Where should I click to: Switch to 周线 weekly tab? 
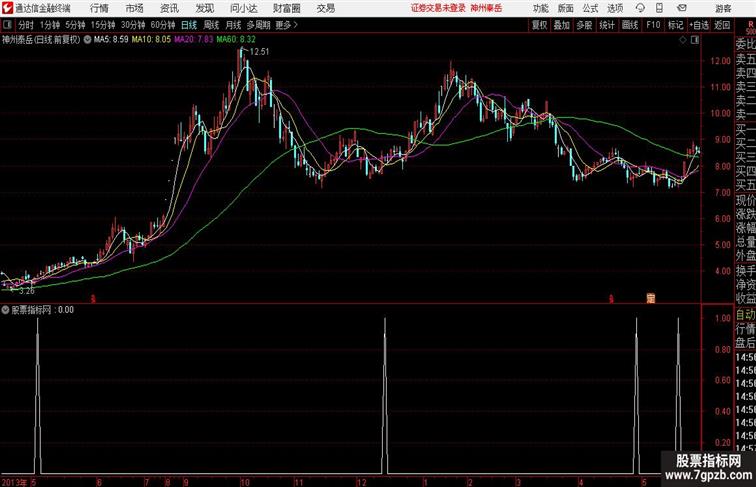click(211, 25)
